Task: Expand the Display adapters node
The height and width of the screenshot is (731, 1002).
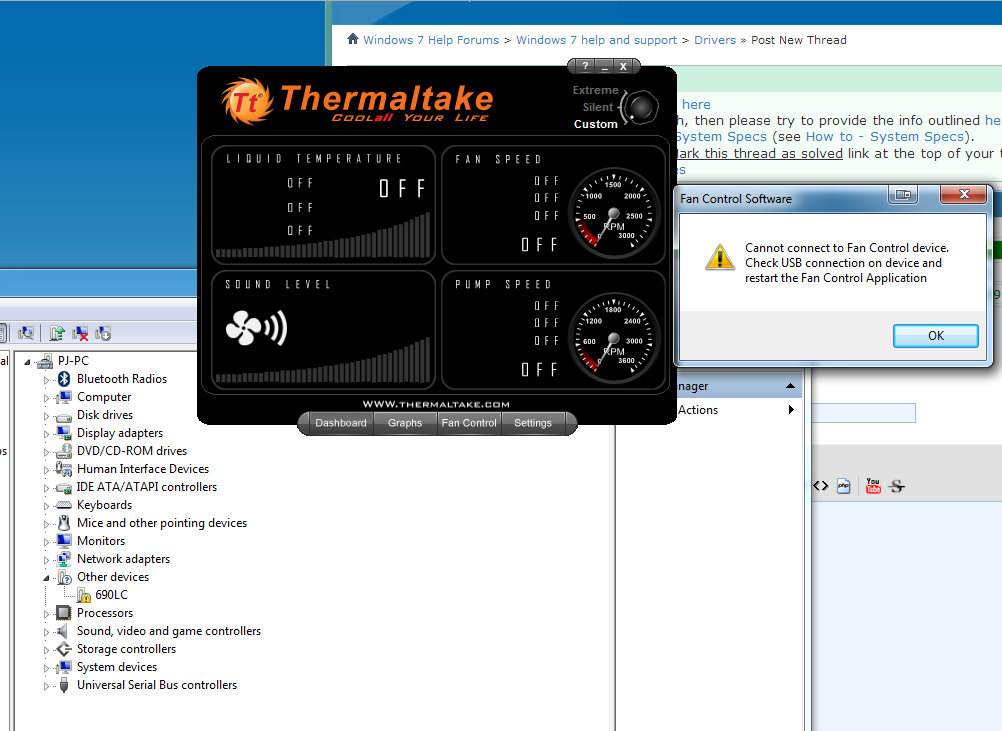Action: [46, 434]
